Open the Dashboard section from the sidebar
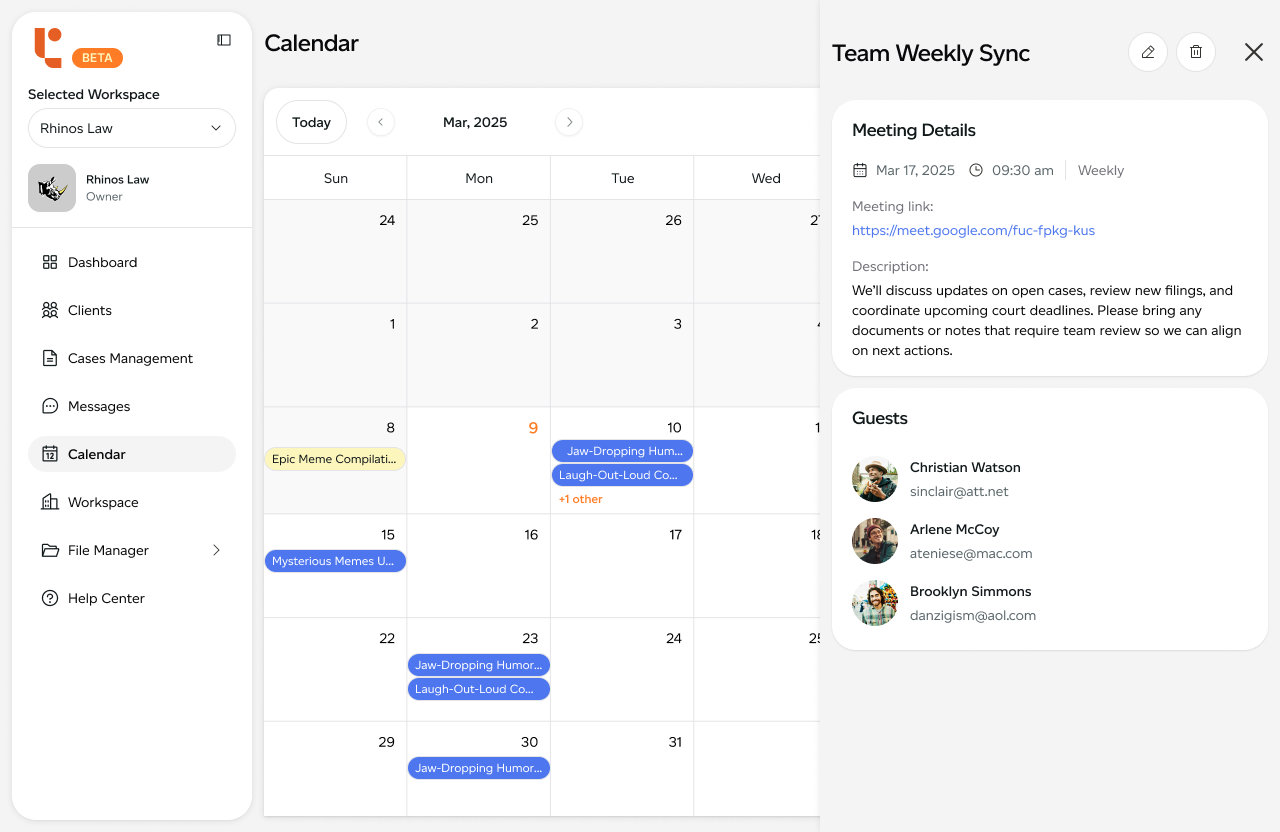The image size is (1280, 832). point(102,262)
